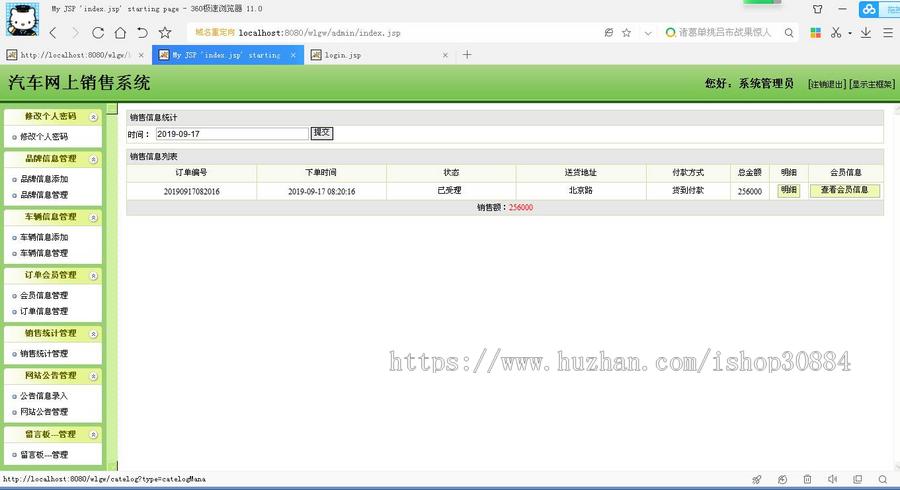This screenshot has height=490, width=900.
Task: Open 网站公告管理 menu link
Action: coord(44,412)
